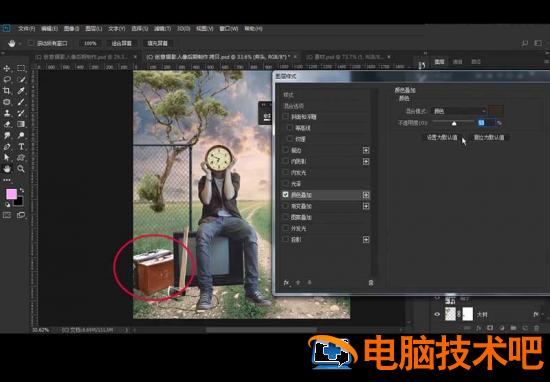The width and height of the screenshot is (550, 382).
Task: Select the History Brush tool
Action: click(x=21, y=113)
